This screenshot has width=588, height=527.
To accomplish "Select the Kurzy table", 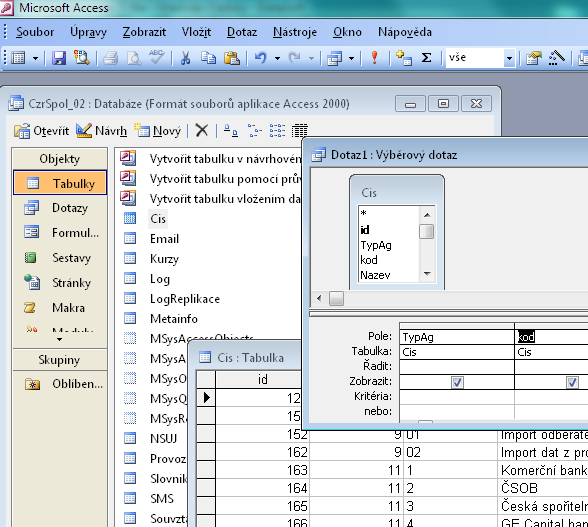I will (x=164, y=259).
